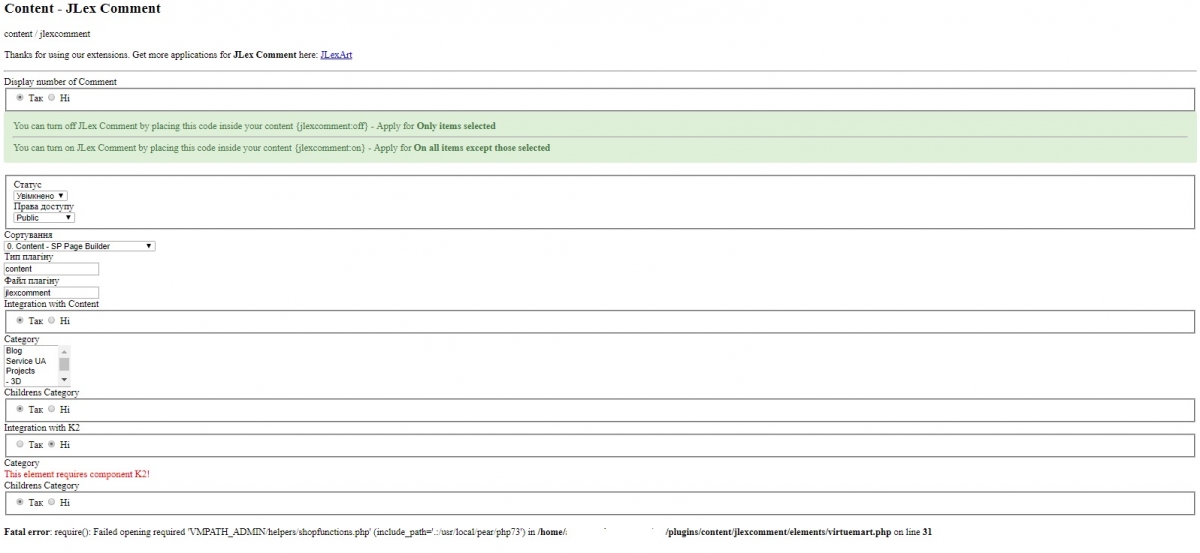
Task: Select 'Так' for Display number of Comment
Action: pos(20,98)
